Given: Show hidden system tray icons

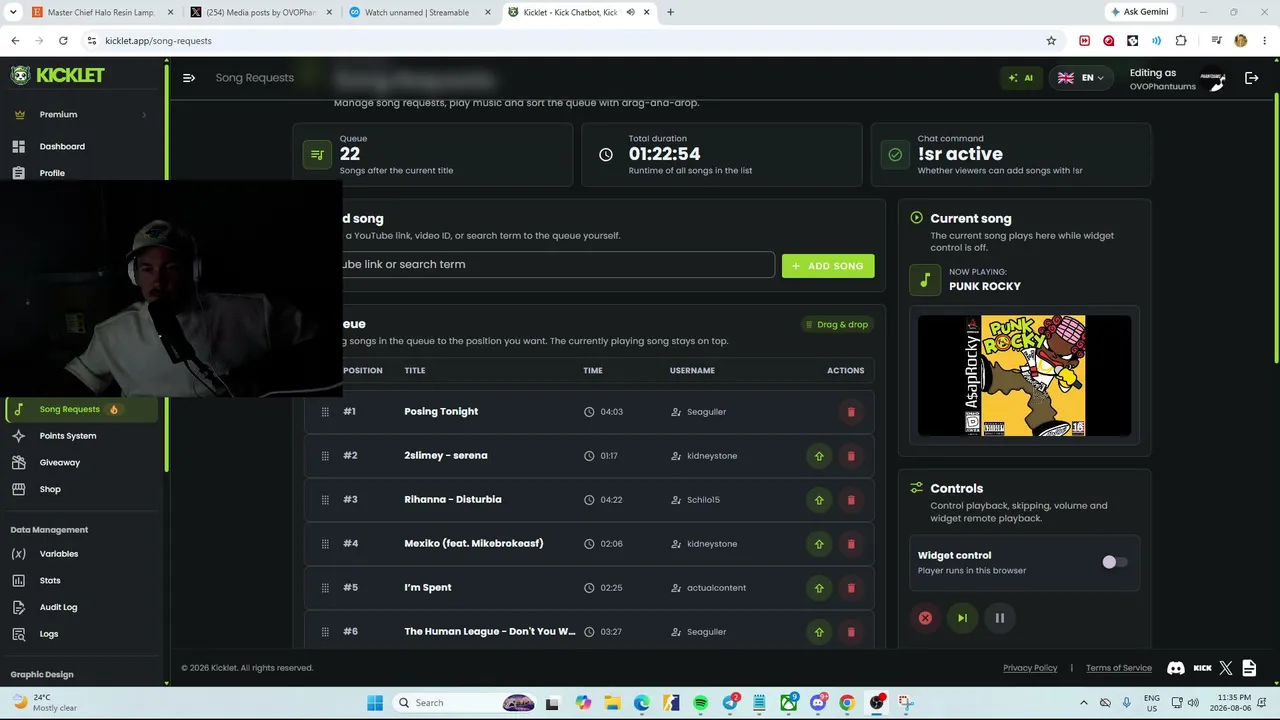Looking at the screenshot, I should (x=1083, y=703).
